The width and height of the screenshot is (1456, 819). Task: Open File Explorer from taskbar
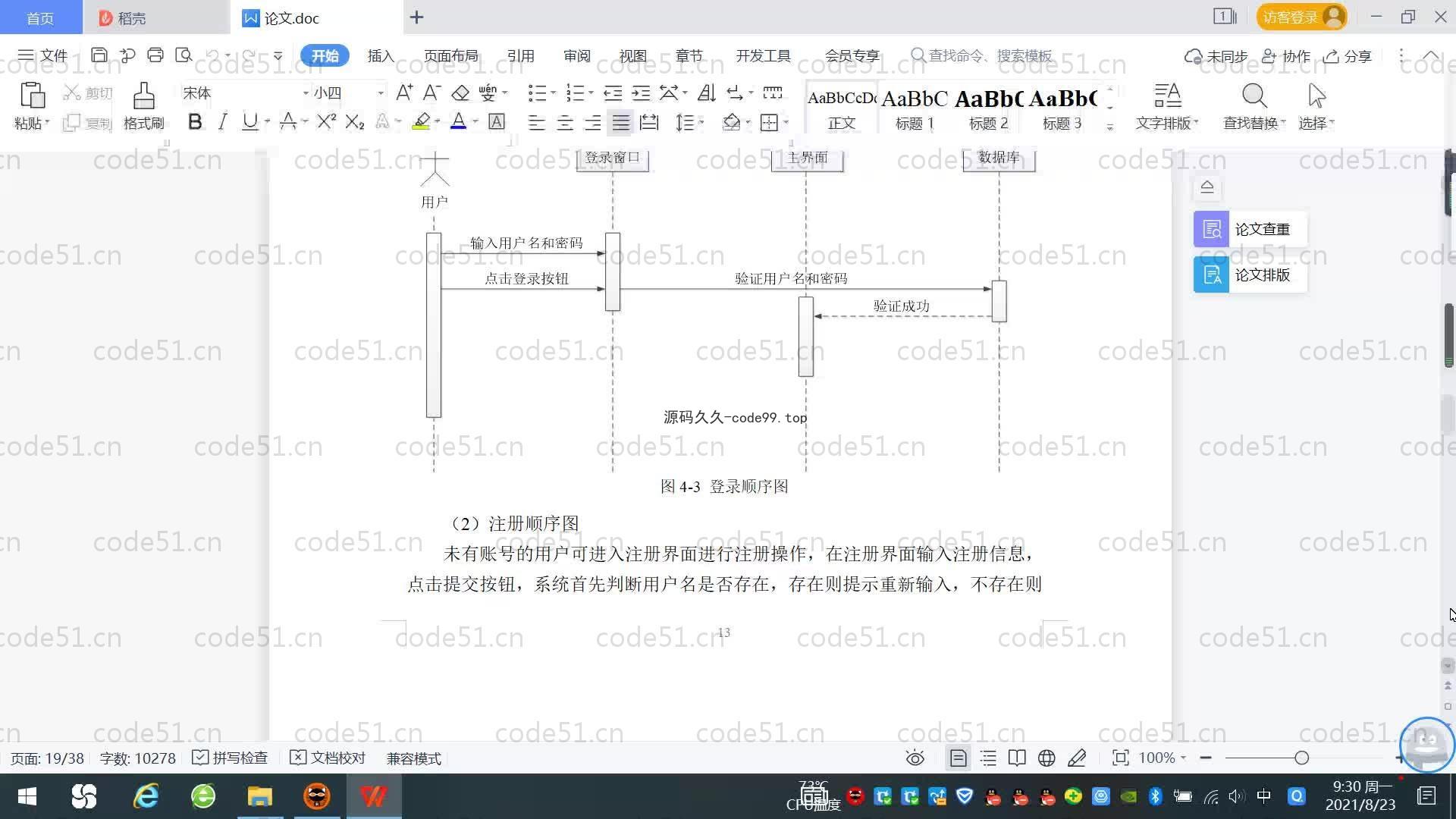point(259,796)
